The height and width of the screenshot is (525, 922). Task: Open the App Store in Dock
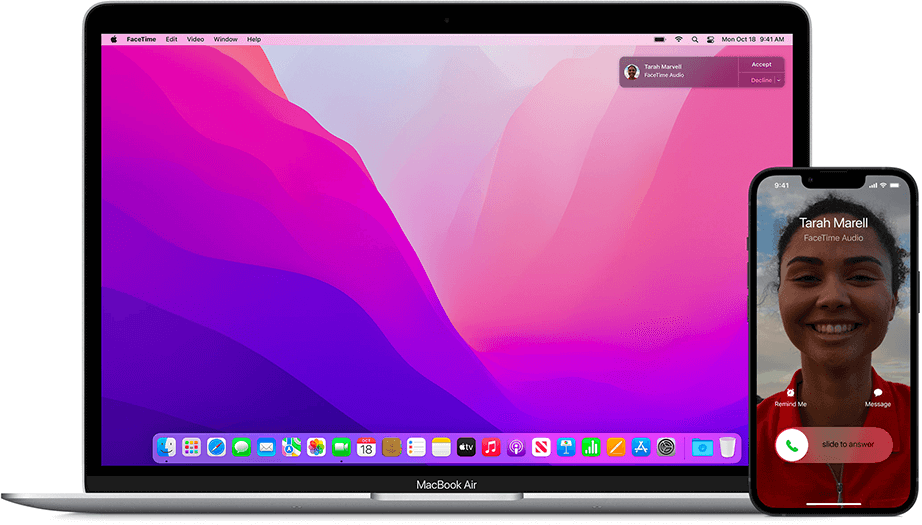641,447
